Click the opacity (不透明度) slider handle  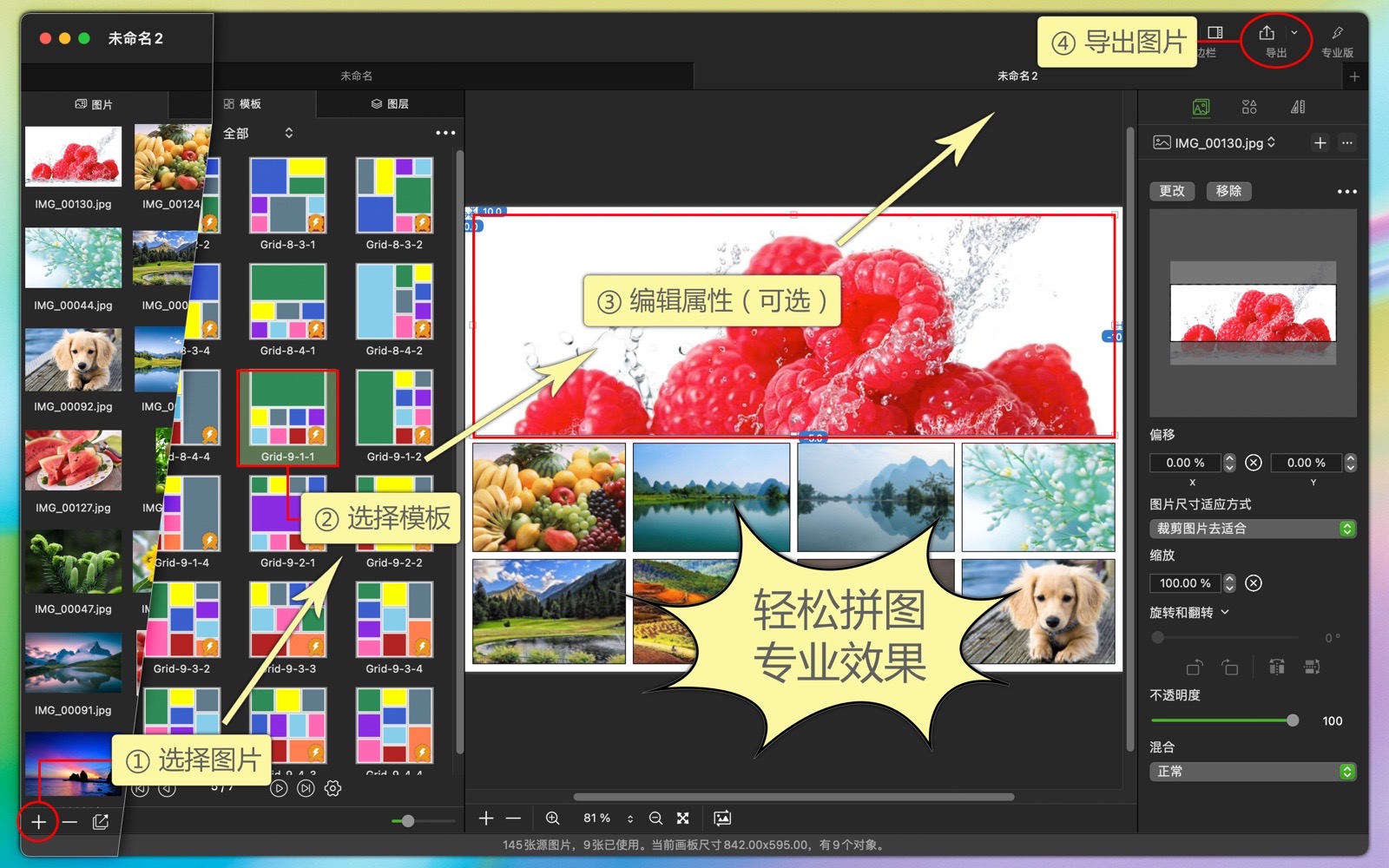pos(1293,720)
